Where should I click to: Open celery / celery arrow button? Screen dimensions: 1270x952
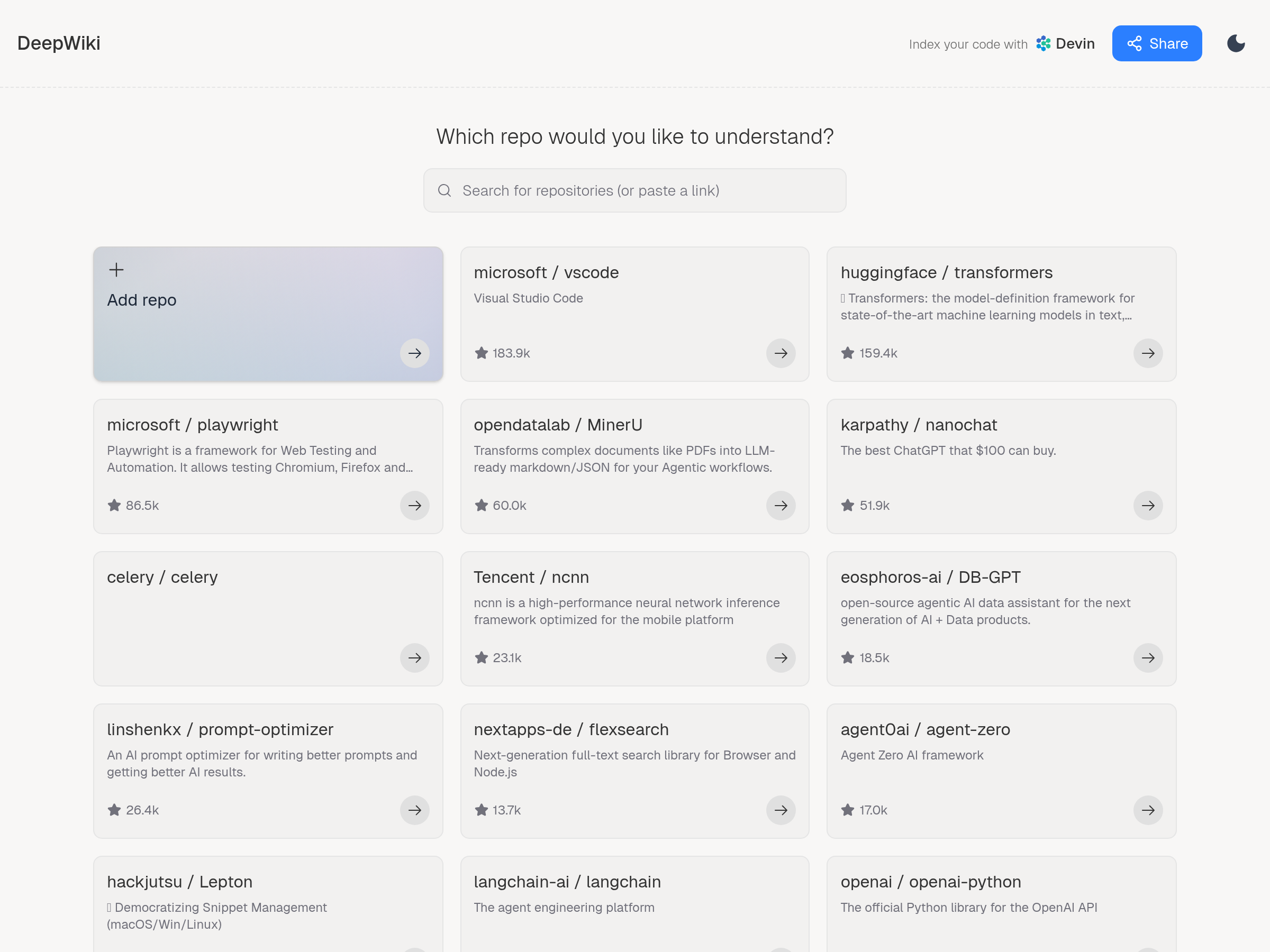tap(414, 657)
